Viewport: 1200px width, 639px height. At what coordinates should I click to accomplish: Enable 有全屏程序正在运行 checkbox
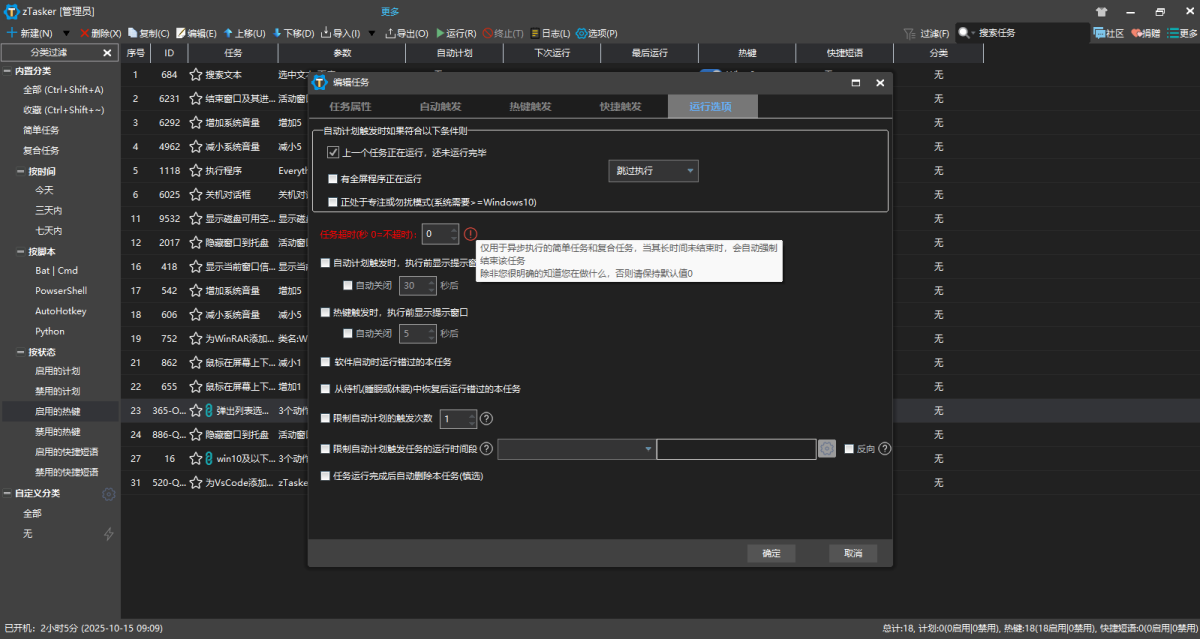click(x=333, y=178)
